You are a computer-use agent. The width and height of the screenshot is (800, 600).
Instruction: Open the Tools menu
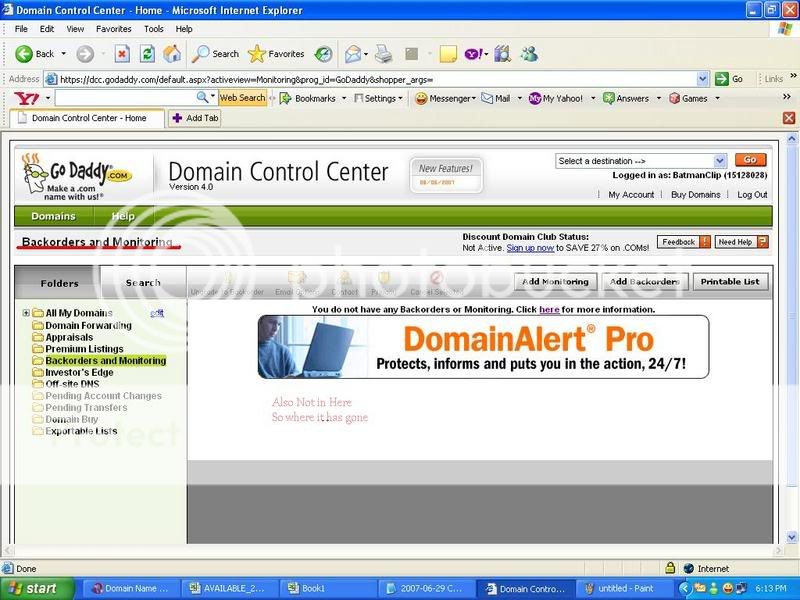pyautogui.click(x=154, y=29)
